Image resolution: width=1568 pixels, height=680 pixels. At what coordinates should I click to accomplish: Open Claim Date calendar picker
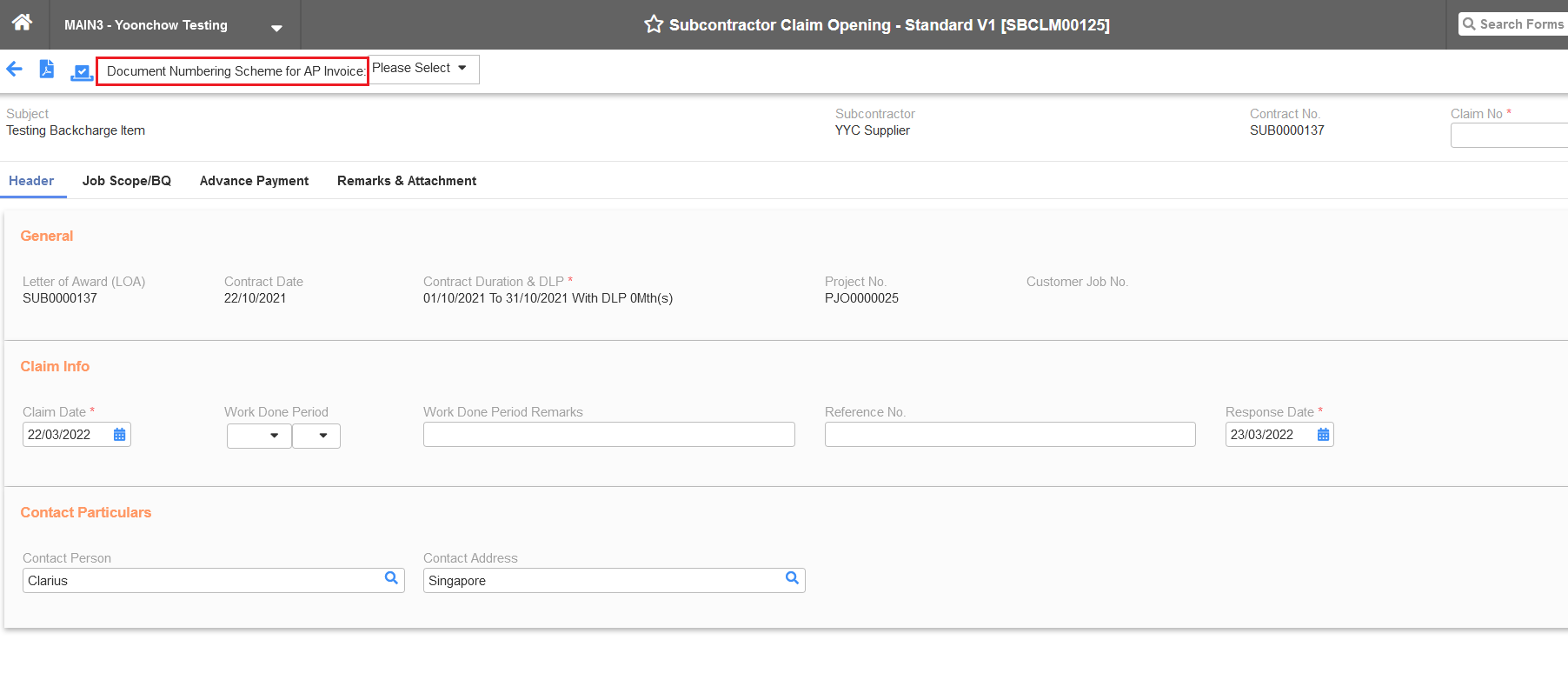click(x=120, y=435)
